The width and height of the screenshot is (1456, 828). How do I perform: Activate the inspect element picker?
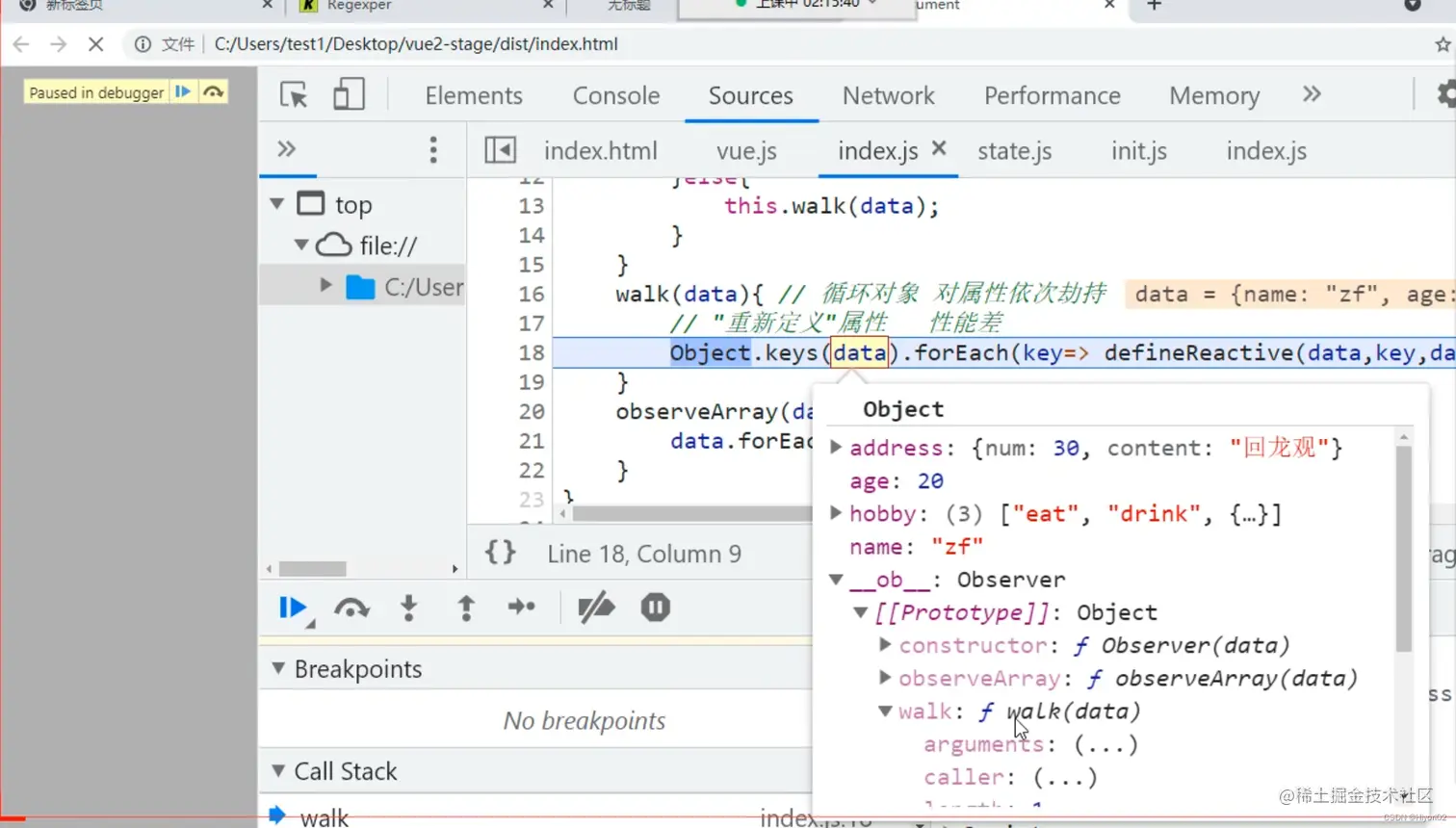point(294,95)
